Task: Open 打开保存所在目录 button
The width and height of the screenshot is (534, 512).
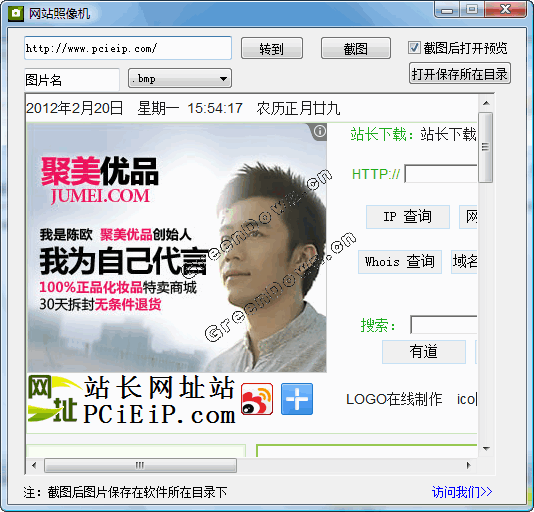Action: (x=460, y=73)
